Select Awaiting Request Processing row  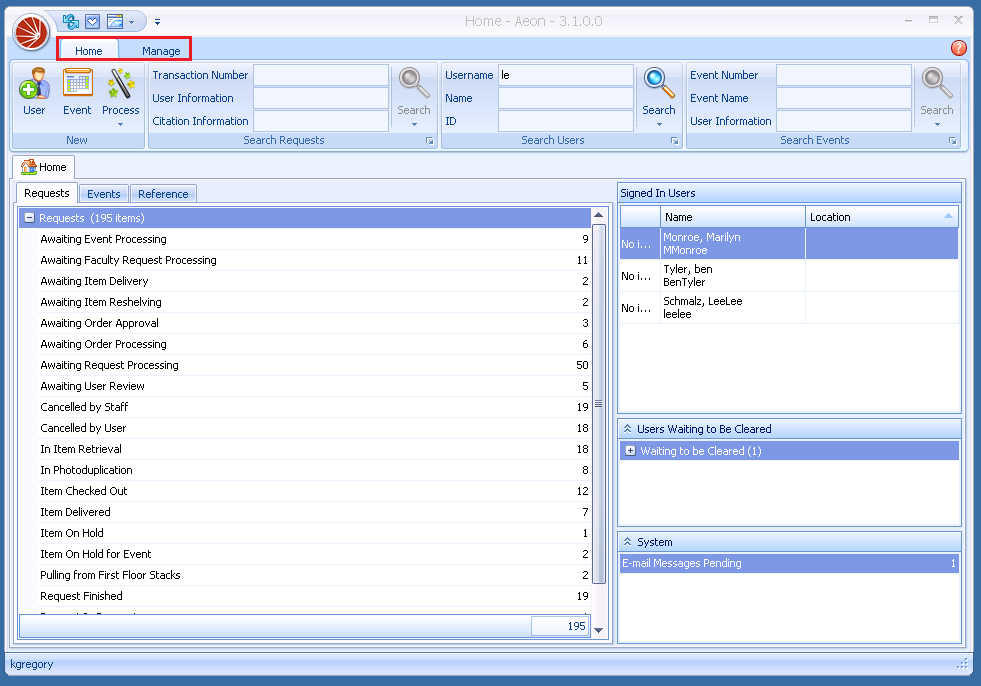tap(109, 365)
